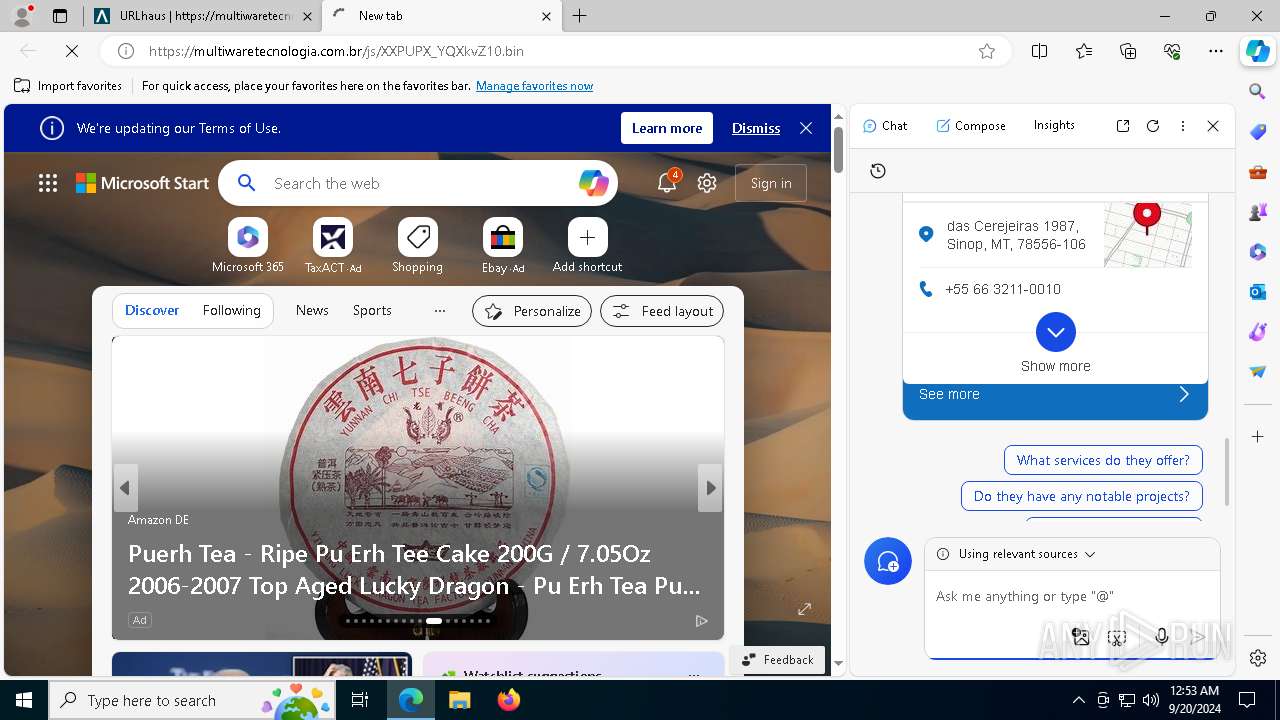
Task: Open Games chess icon in sidebar
Action: [x=1258, y=212]
